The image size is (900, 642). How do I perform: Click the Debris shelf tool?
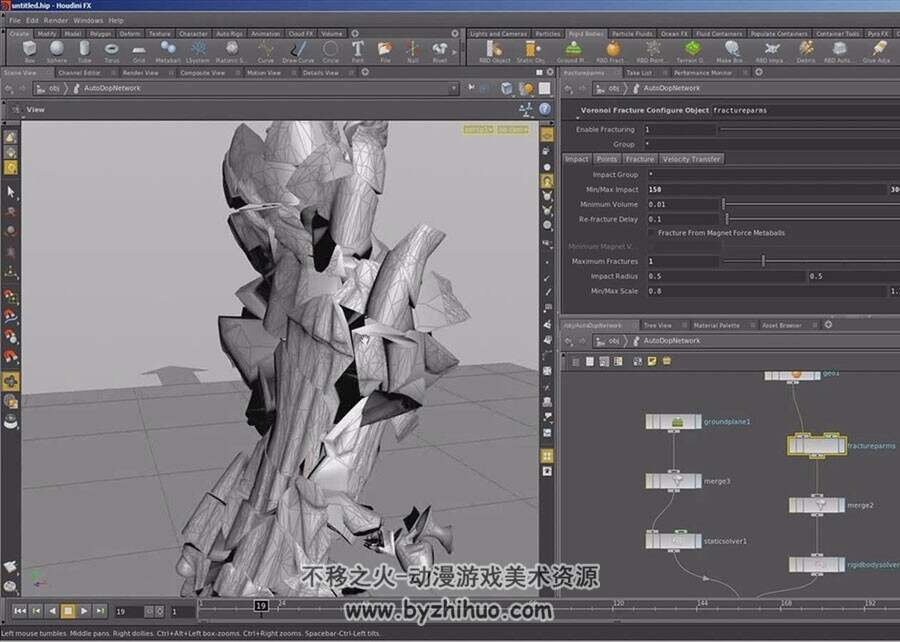pos(806,51)
